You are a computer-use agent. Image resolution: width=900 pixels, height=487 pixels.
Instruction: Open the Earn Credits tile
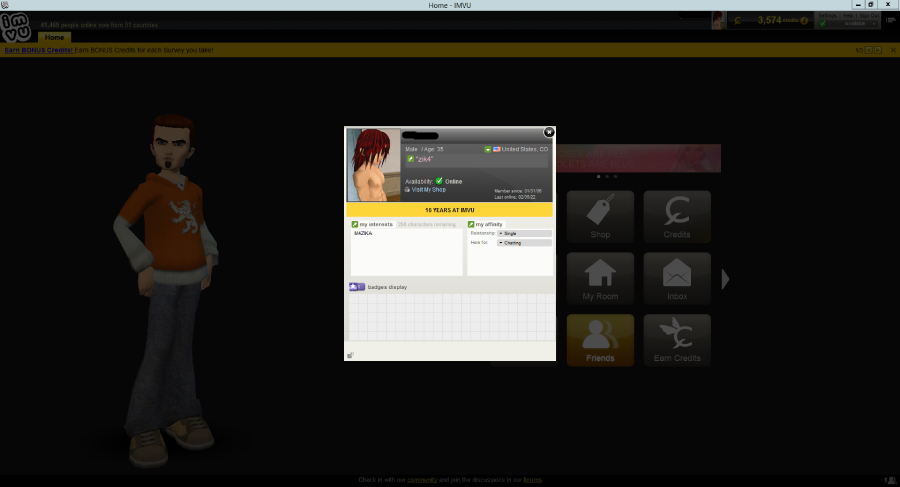(677, 340)
